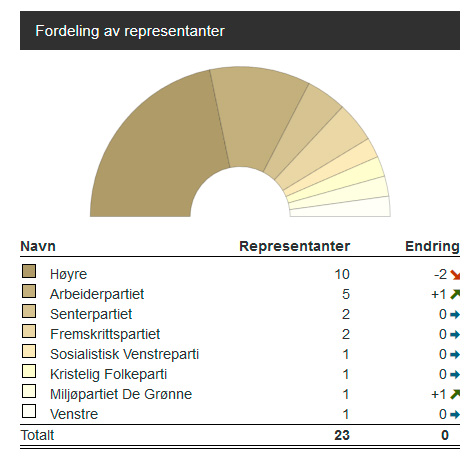Click the Kristelig Folkeparti name

[x=108, y=374]
